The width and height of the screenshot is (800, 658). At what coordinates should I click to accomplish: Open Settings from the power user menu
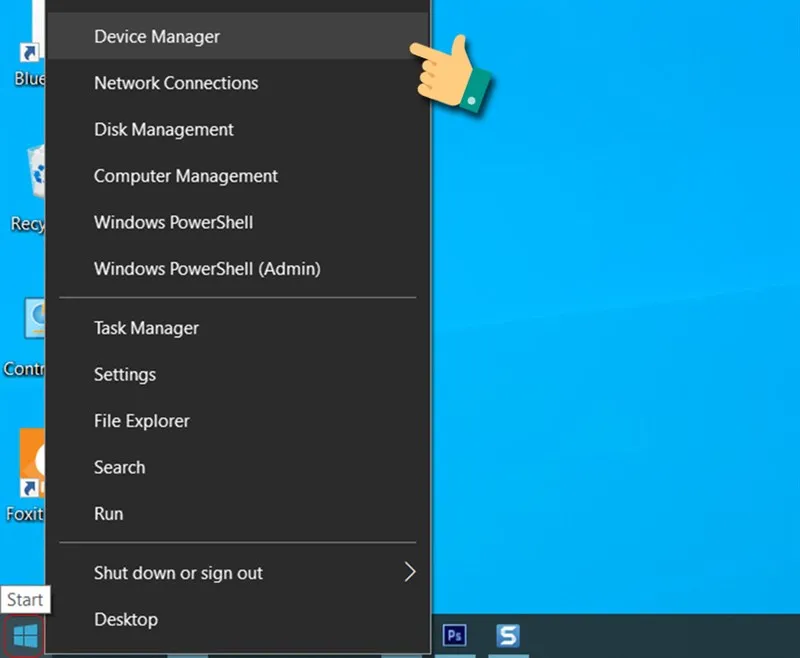pos(124,374)
